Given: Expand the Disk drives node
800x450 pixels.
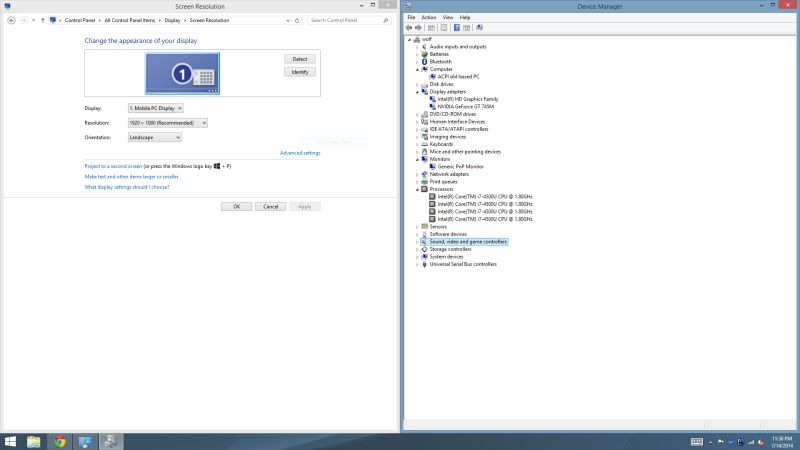Looking at the screenshot, I should point(417,84).
